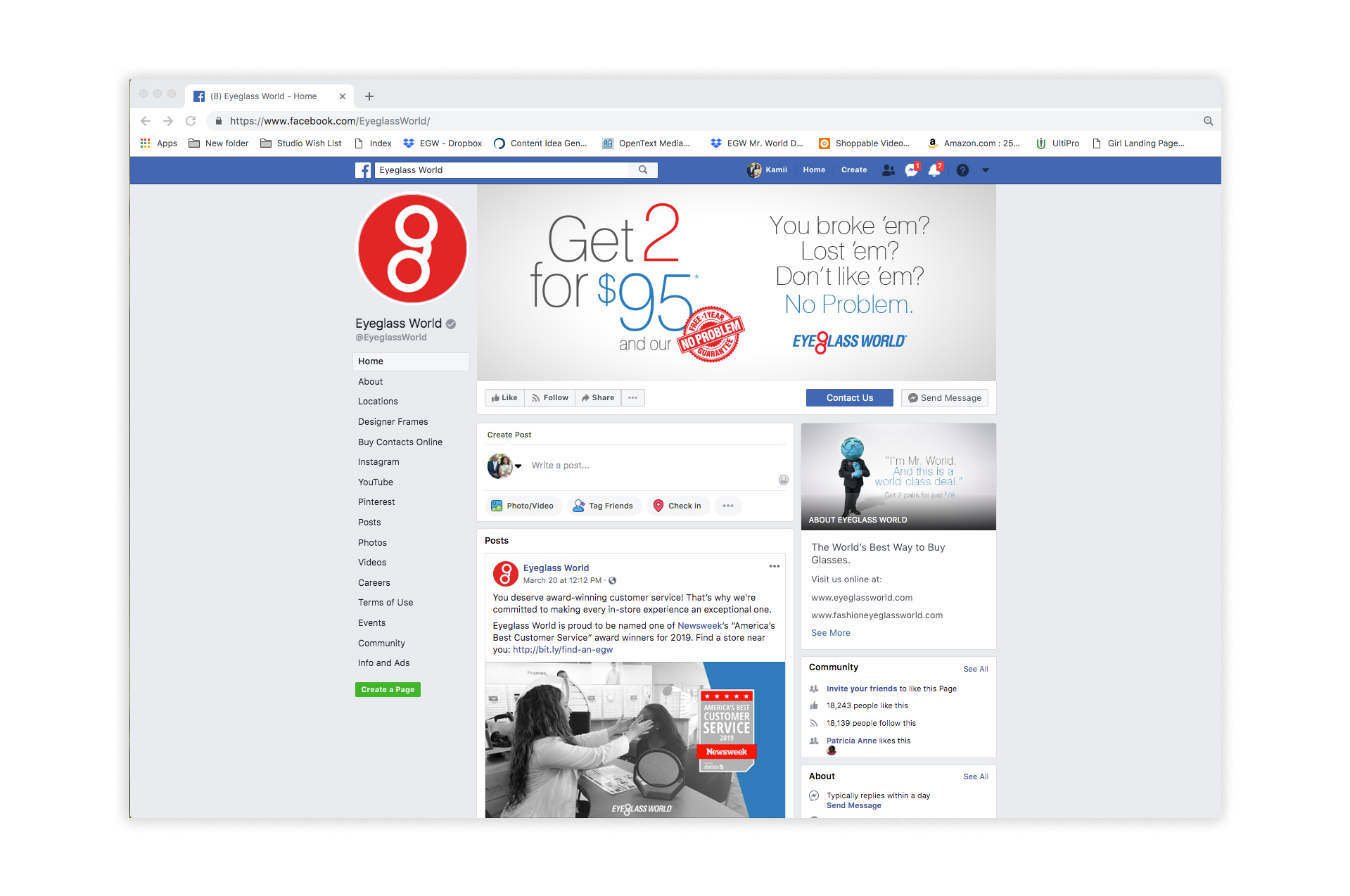Screen dimensions: 1350x896
Task: Follow the Eyeglass World page
Action: coord(549,398)
